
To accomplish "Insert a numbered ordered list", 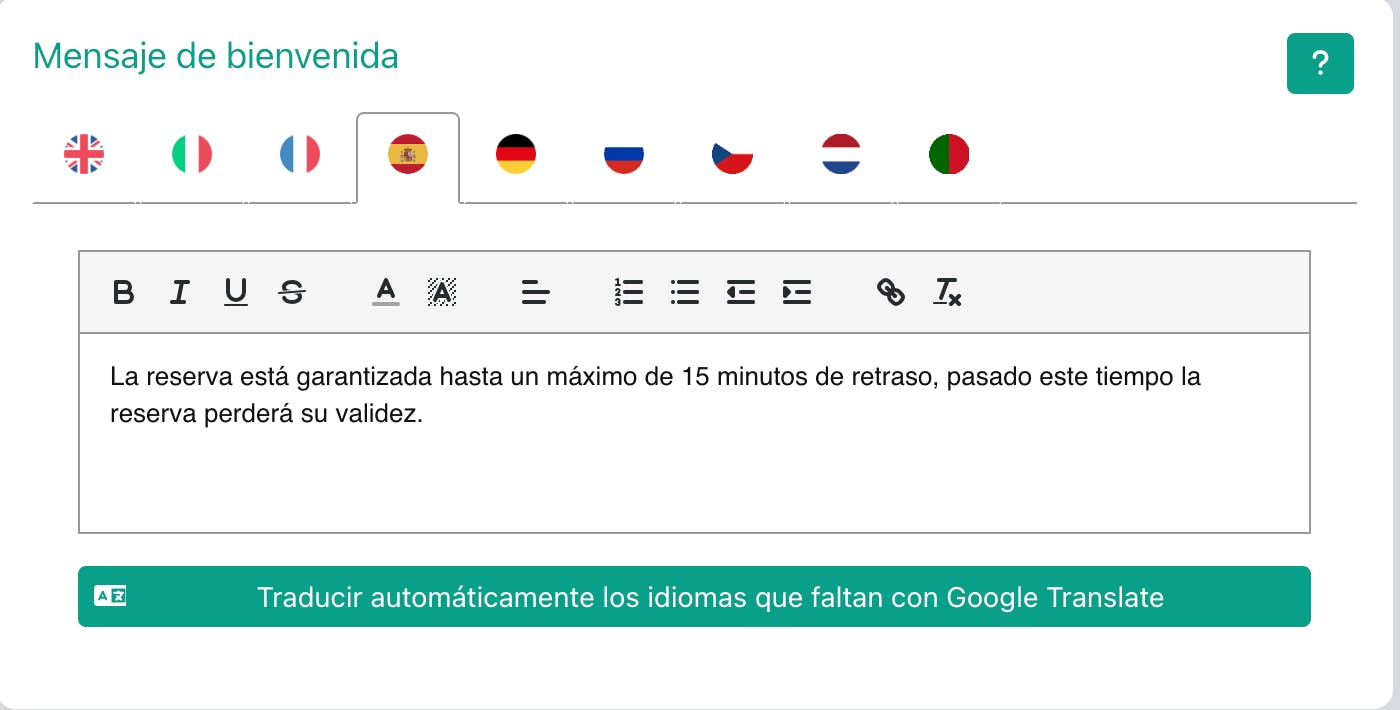I will (628, 292).
